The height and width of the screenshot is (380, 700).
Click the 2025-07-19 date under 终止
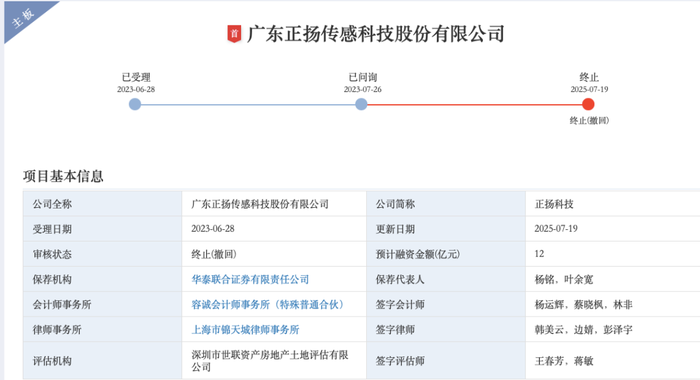coord(589,89)
